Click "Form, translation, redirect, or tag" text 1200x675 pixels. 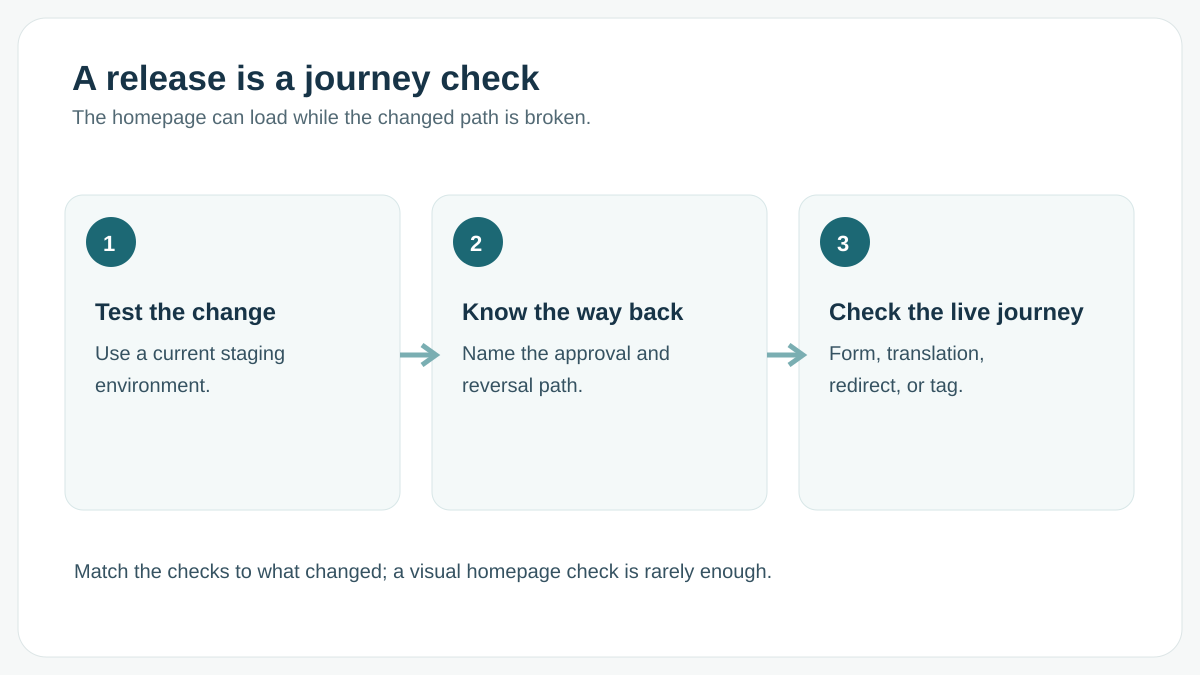pyautogui.click(x=907, y=369)
